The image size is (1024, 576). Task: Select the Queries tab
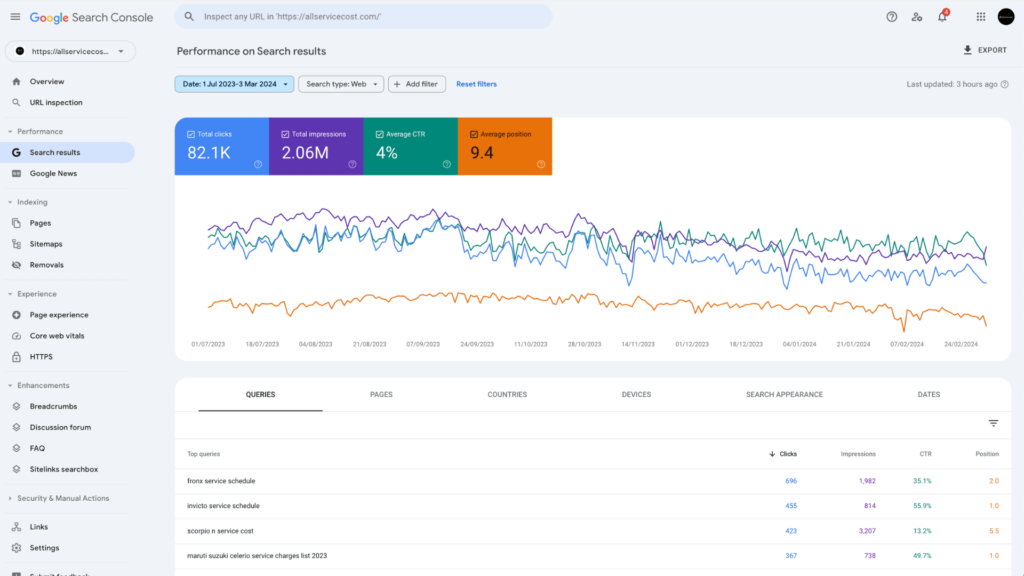[x=261, y=394]
